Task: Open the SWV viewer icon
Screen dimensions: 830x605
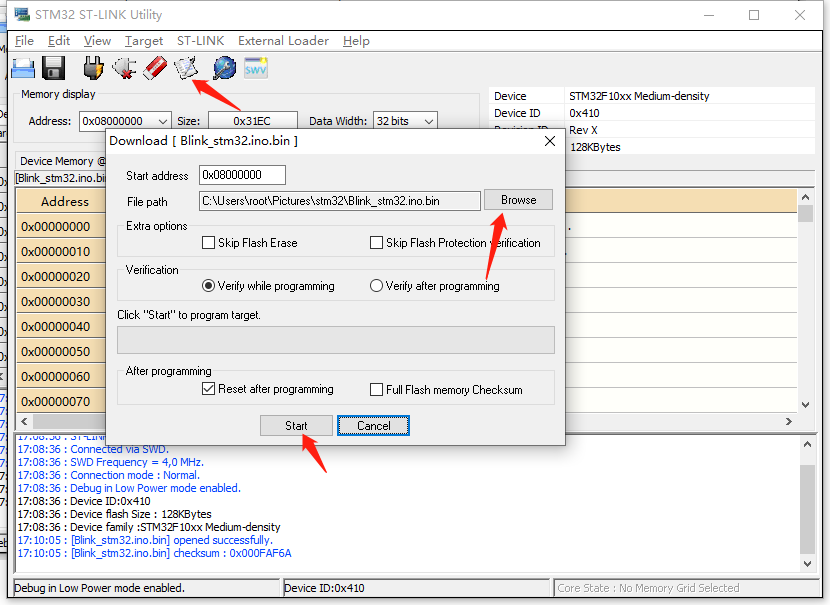Action: (x=256, y=68)
